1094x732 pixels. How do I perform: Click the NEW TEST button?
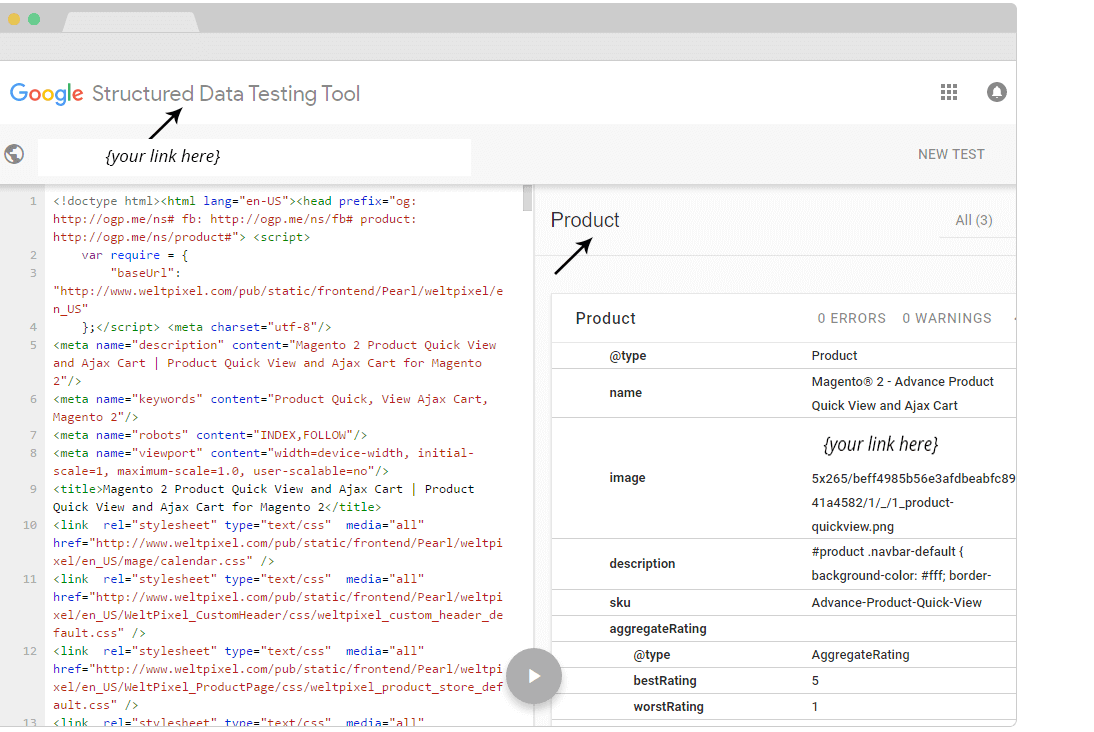tap(951, 154)
